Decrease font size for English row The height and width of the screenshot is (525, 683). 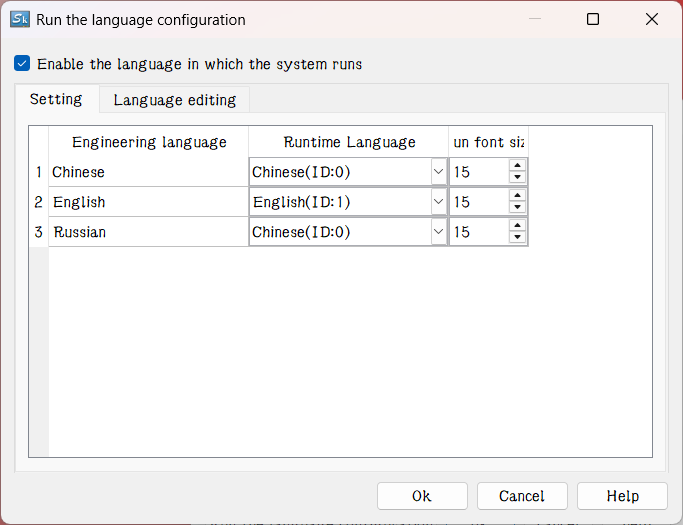(517, 208)
